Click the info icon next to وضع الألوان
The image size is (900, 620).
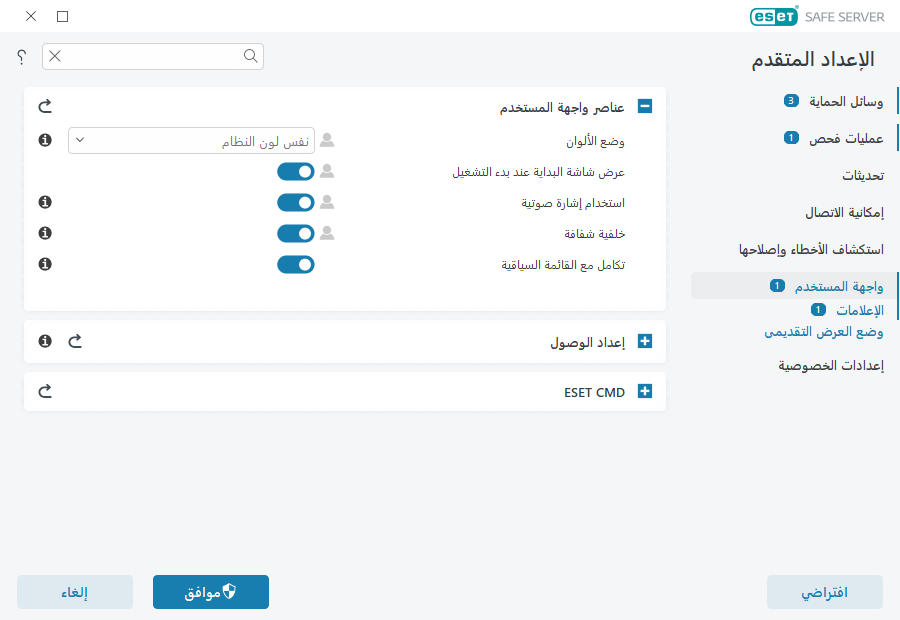pyautogui.click(x=44, y=140)
